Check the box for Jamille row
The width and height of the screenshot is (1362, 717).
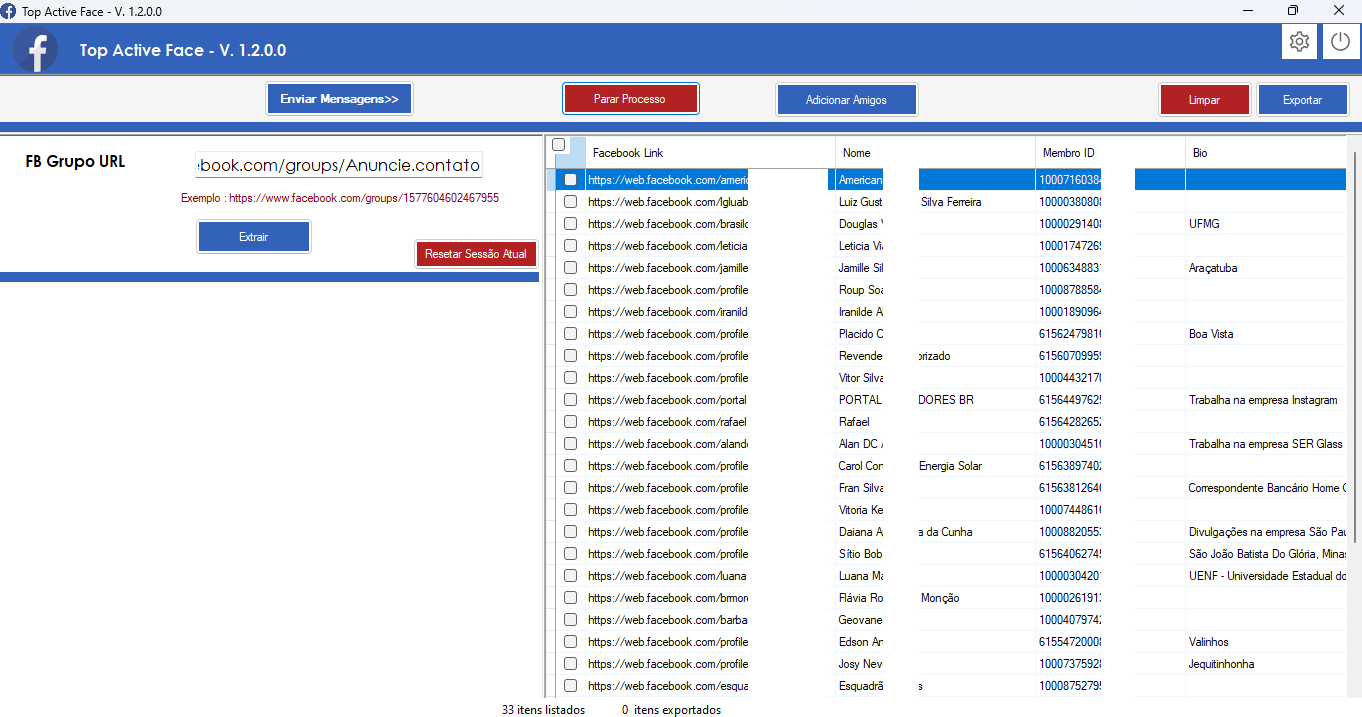(570, 268)
